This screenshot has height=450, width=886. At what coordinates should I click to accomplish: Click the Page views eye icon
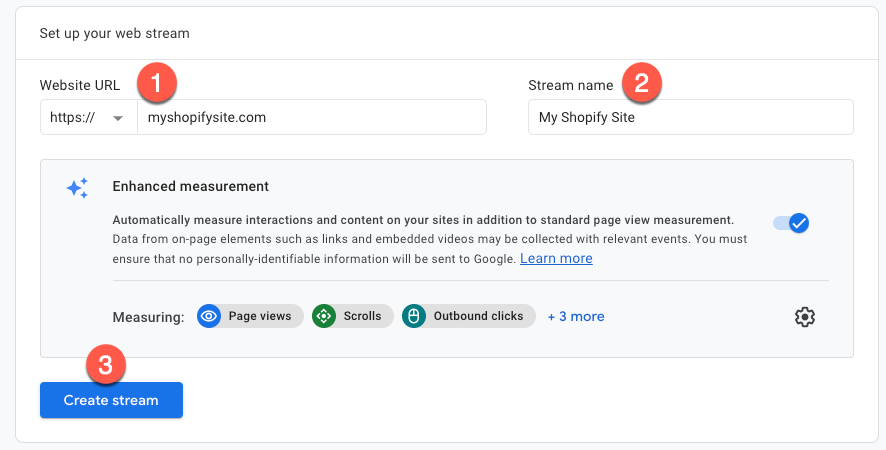[209, 316]
